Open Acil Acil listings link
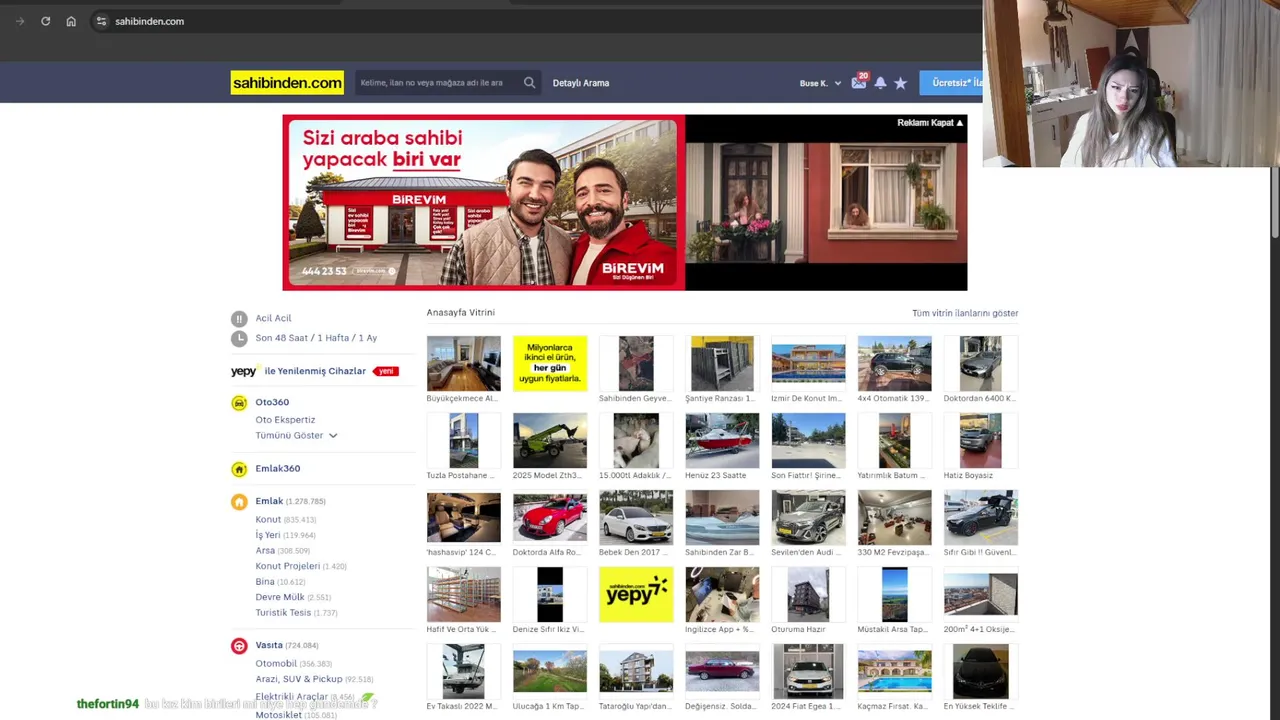Image resolution: width=1280 pixels, height=720 pixels. (273, 318)
